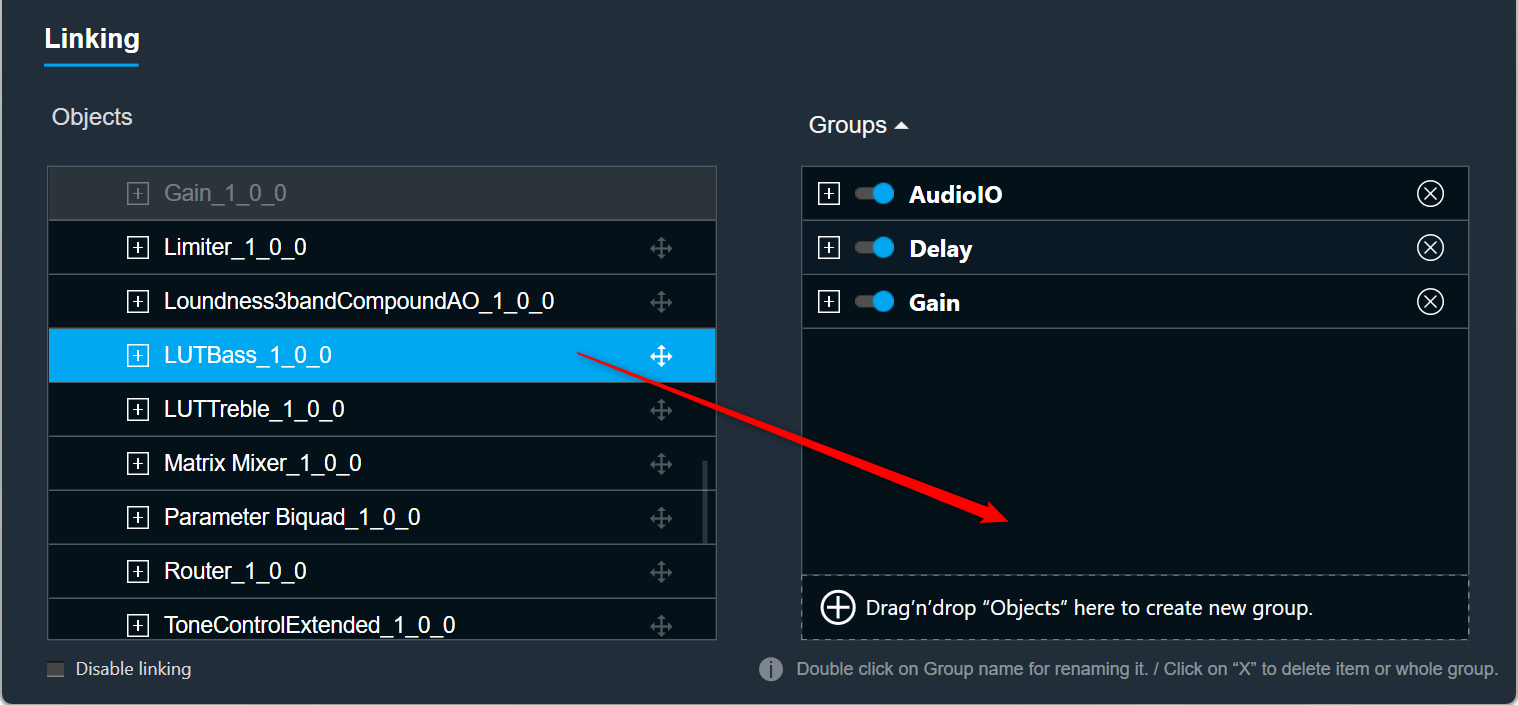Select Parameter Biquad_1_0_0 in Objects list
This screenshot has height=705, width=1518.
[x=382, y=517]
